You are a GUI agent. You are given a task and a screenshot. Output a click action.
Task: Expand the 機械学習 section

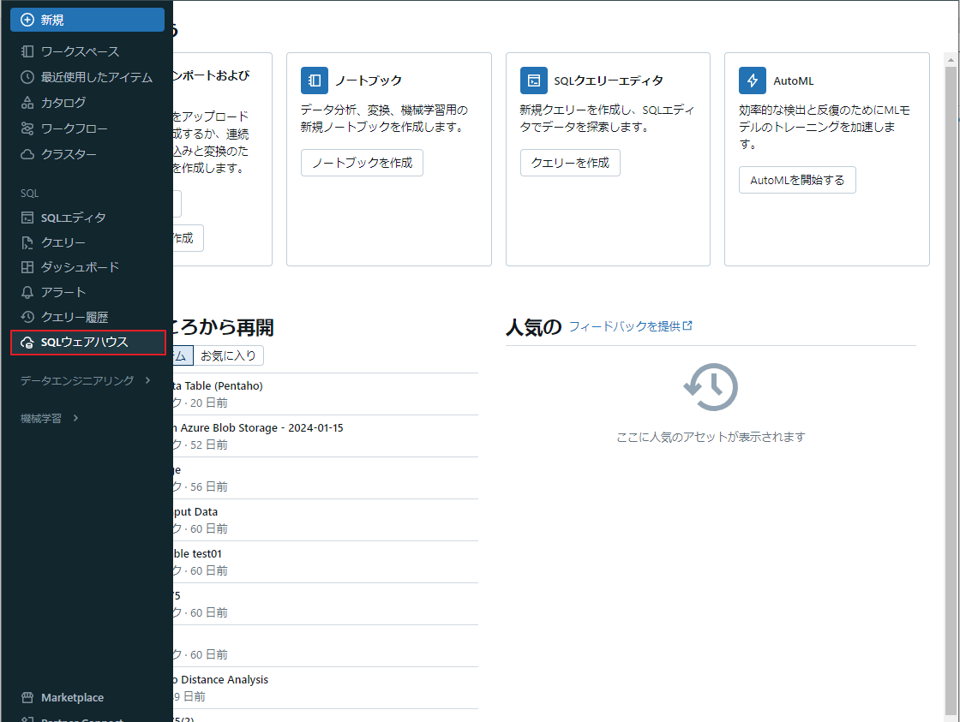click(x=50, y=418)
